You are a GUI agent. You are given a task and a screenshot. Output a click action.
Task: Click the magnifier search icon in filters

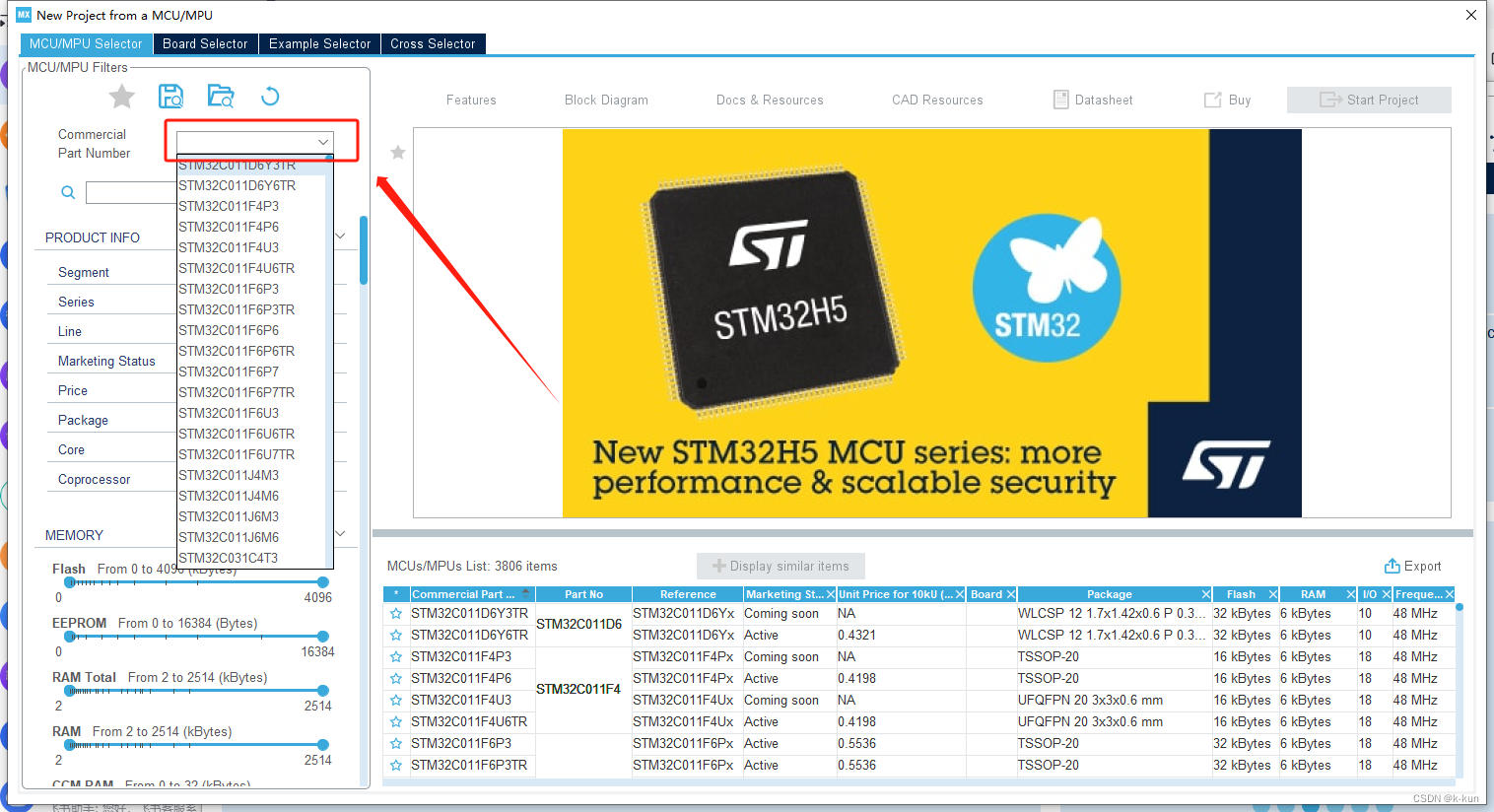pyautogui.click(x=68, y=192)
